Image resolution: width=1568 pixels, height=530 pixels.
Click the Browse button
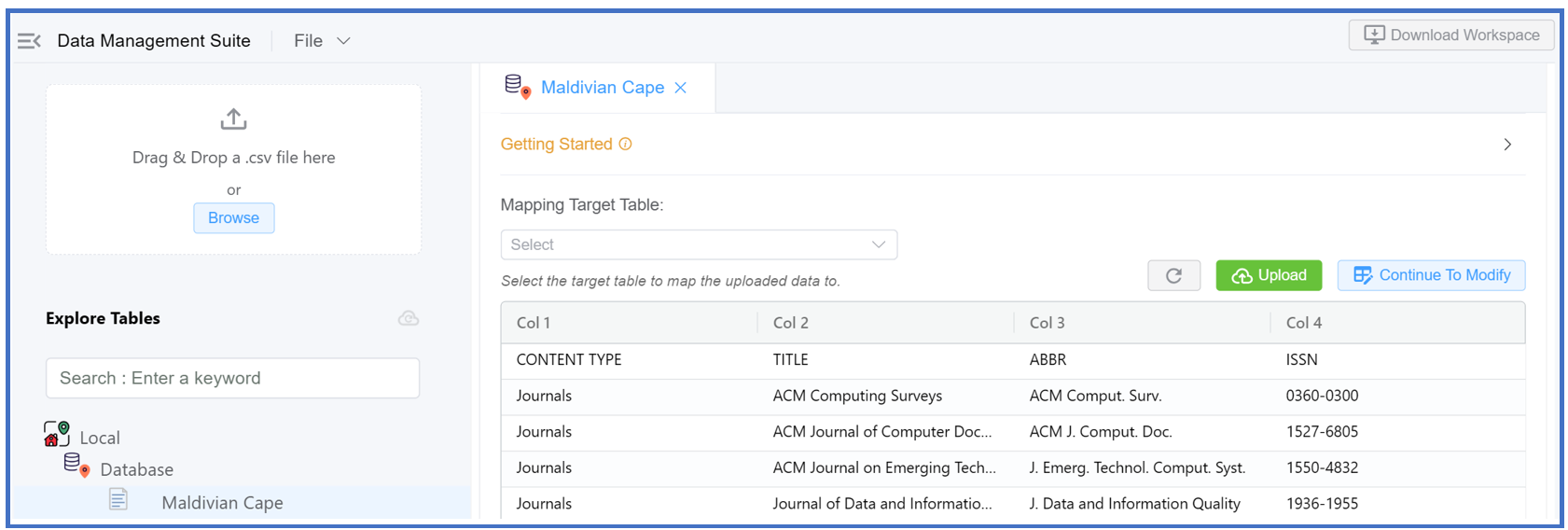click(x=233, y=218)
